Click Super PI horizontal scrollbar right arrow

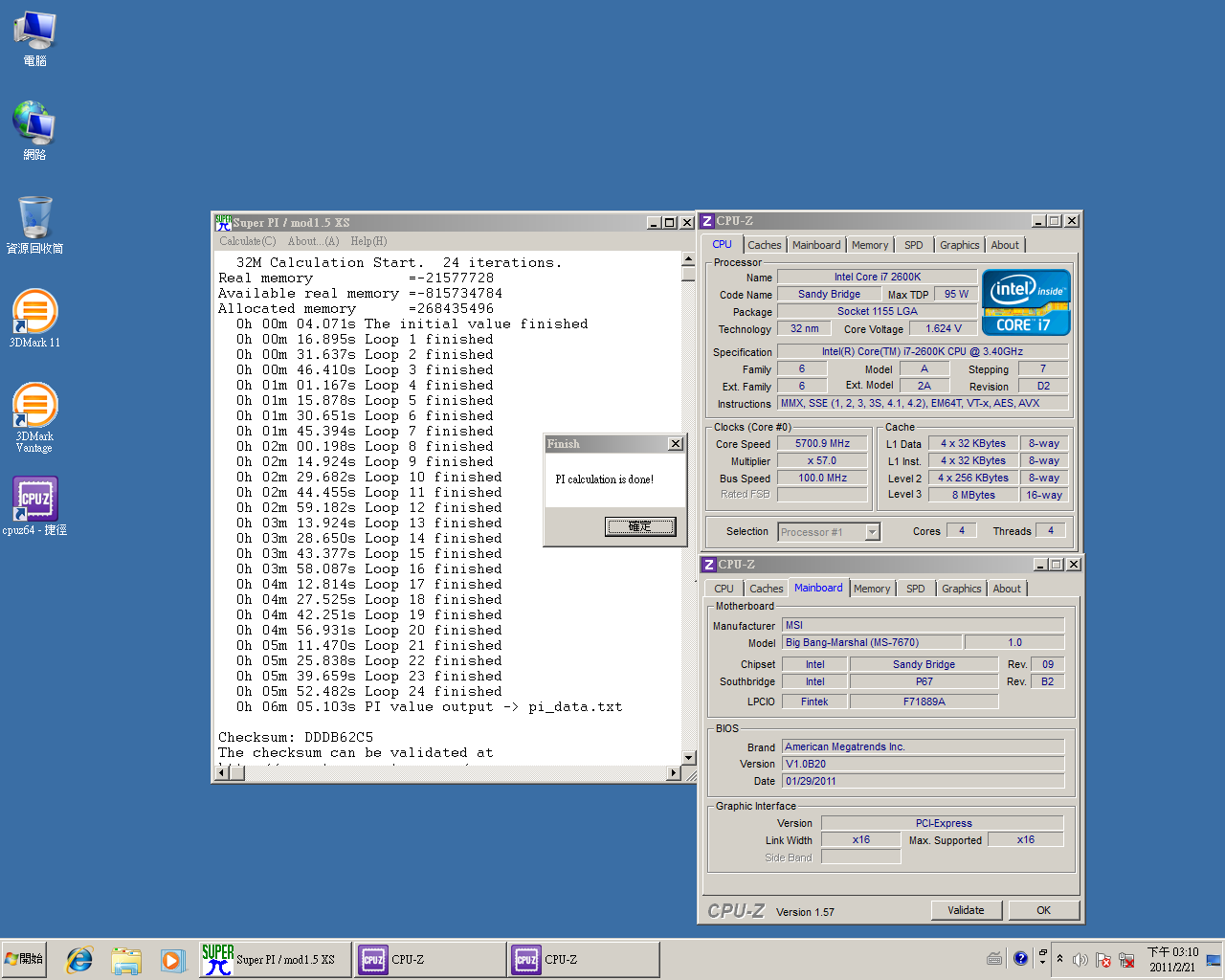click(674, 773)
